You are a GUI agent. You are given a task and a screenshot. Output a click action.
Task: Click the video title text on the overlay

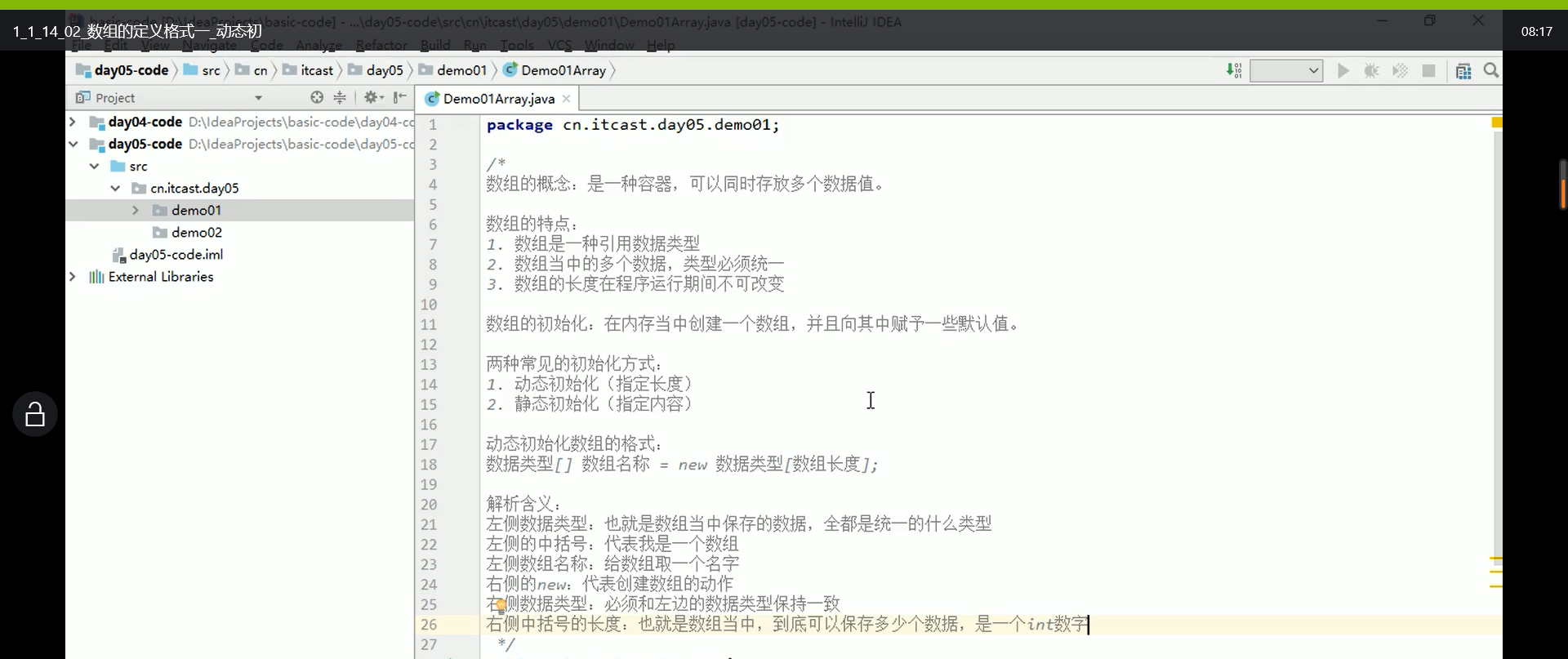(x=137, y=31)
